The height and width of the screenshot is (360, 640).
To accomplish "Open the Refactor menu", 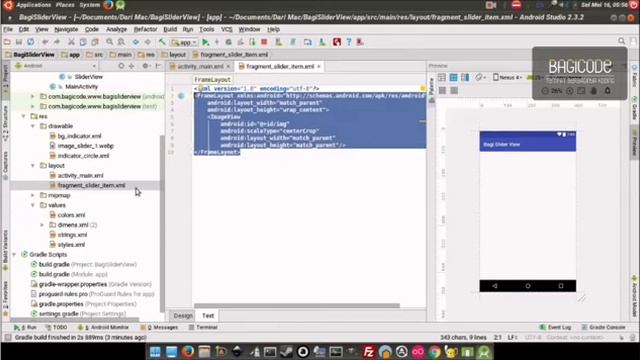I will [x=145, y=29].
